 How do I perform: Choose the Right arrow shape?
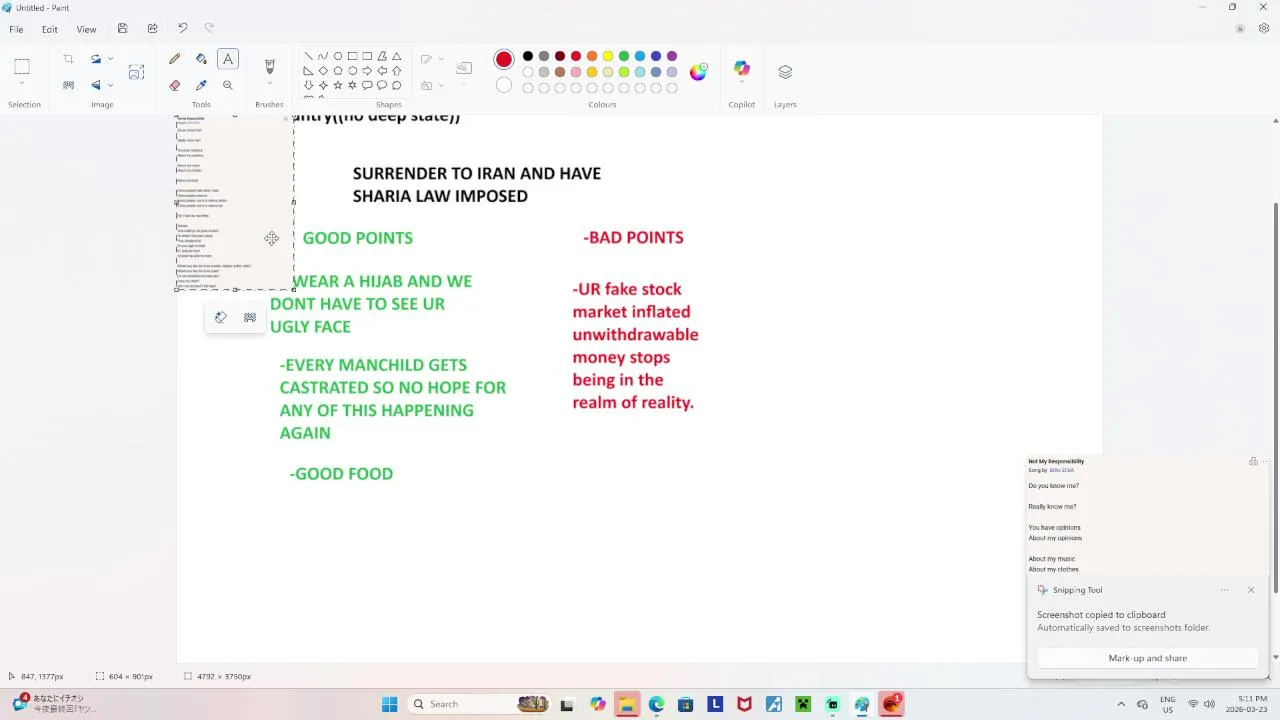(x=367, y=71)
